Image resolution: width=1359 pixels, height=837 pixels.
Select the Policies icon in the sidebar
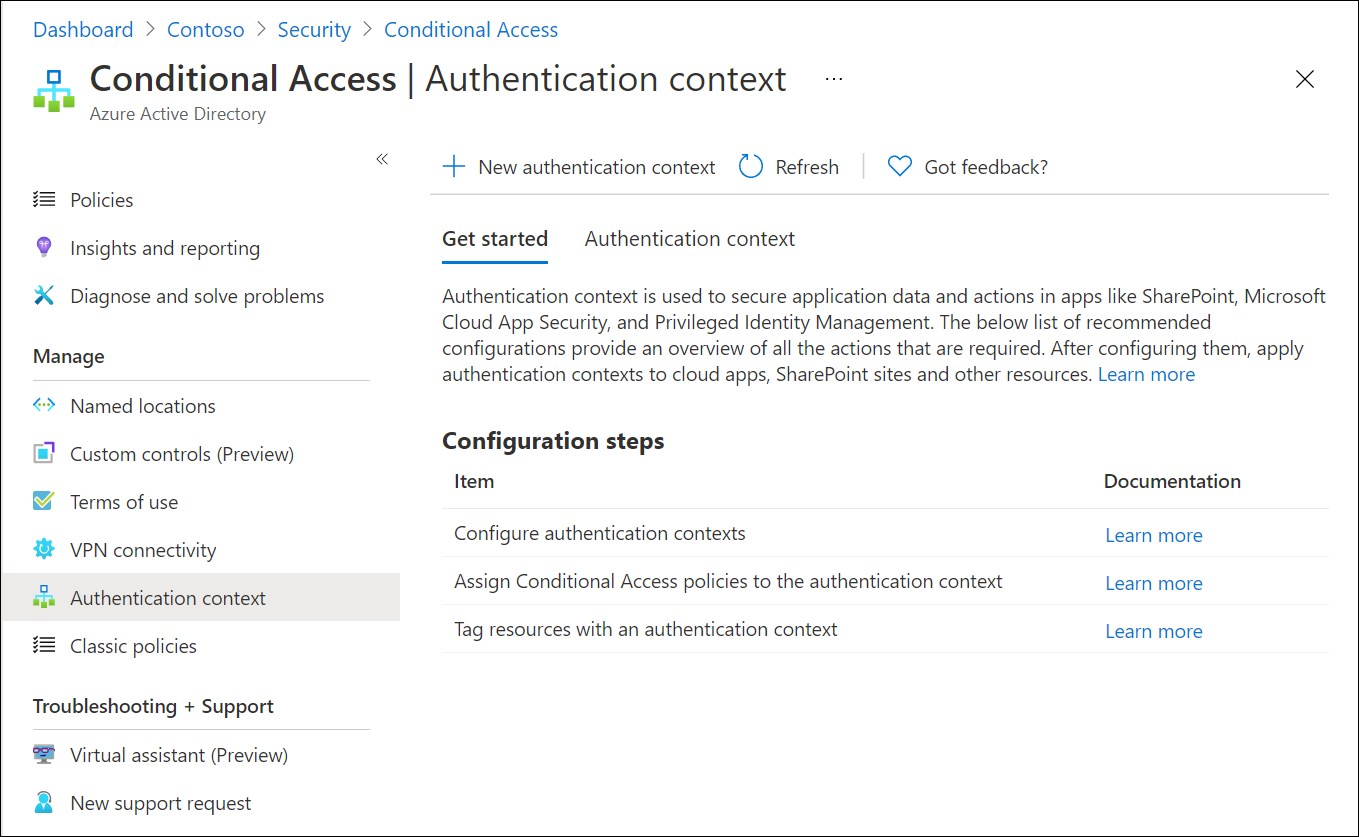(x=44, y=199)
